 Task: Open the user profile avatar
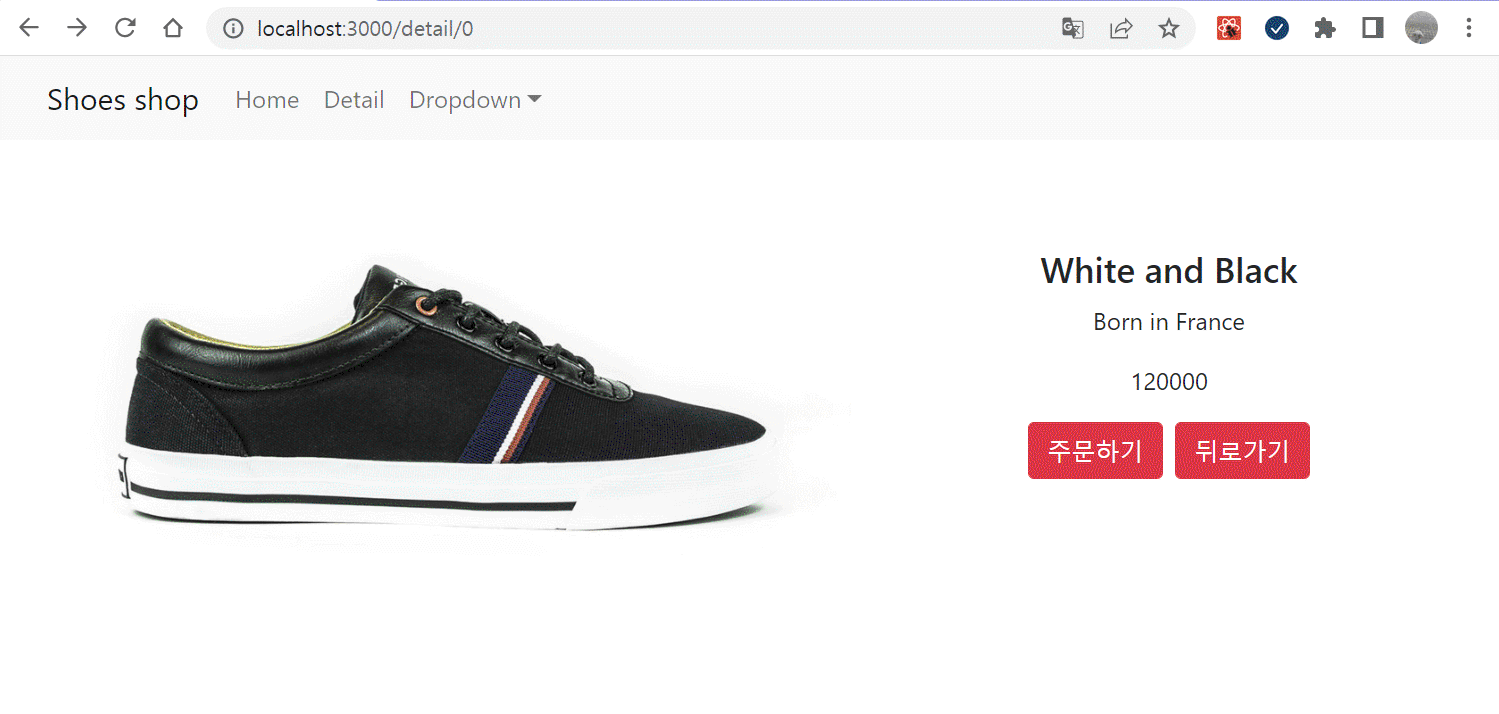tap(1421, 28)
